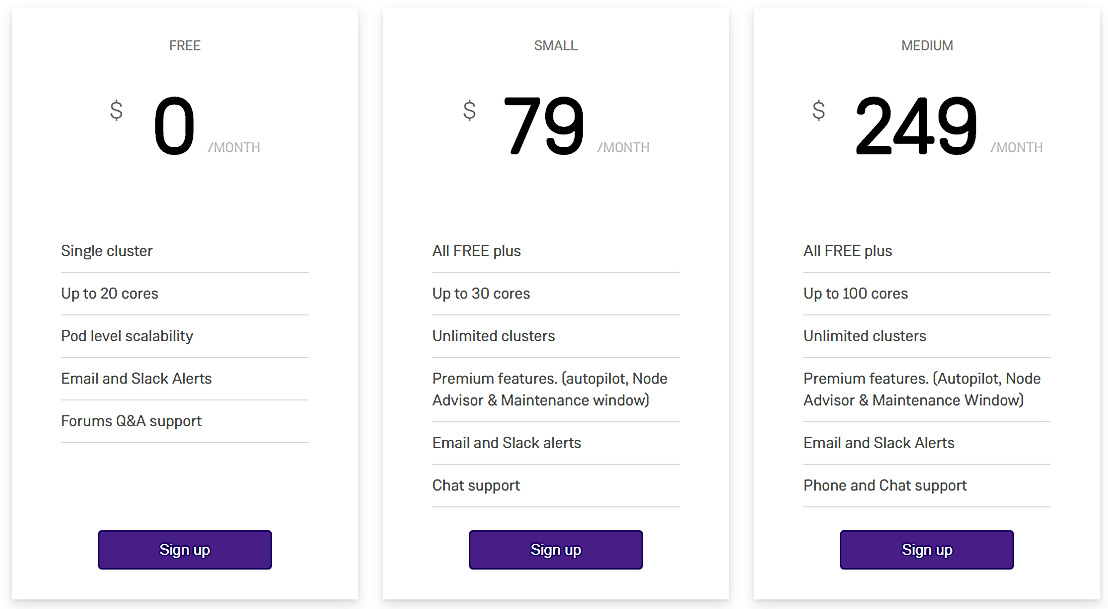Click Email and Slack Alerts in FREE plan
Screen dimensions: 1108x609
coord(136,379)
